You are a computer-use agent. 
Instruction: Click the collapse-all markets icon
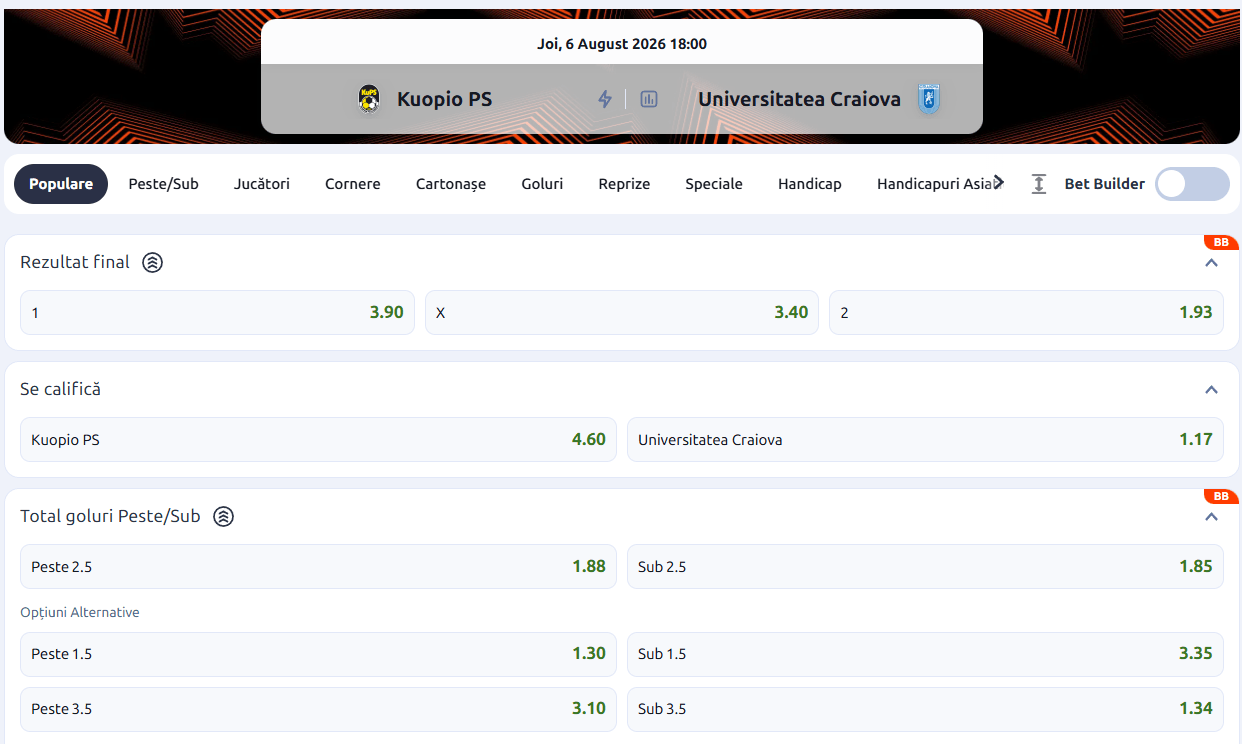click(x=1039, y=184)
